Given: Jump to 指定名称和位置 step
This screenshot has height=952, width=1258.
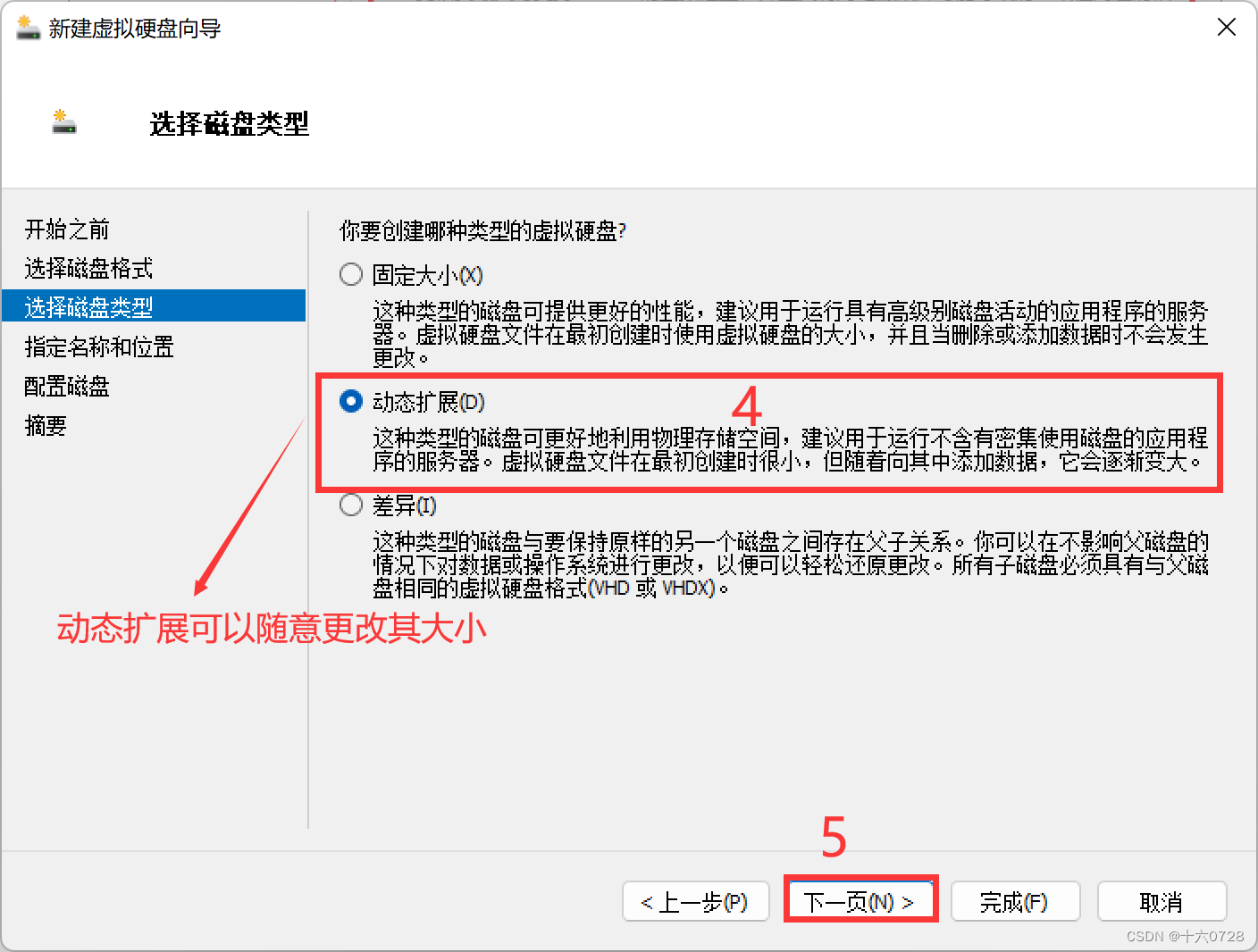Looking at the screenshot, I should (x=99, y=347).
